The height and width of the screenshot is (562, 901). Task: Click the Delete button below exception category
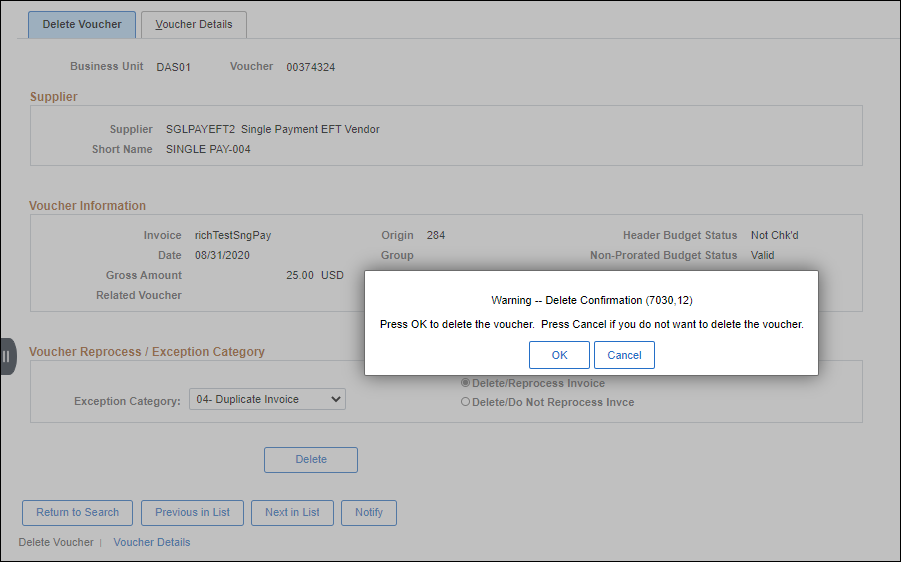[x=310, y=459]
